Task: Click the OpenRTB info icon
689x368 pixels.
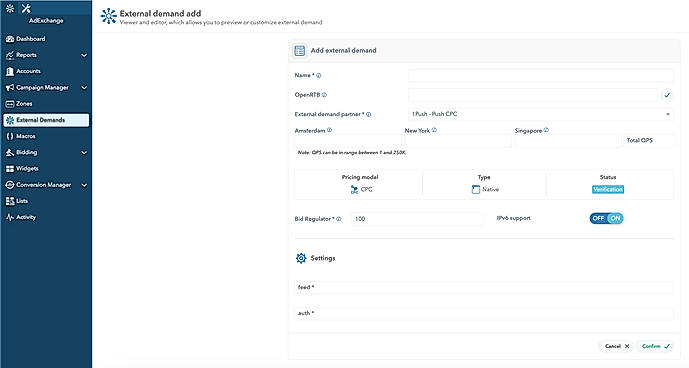Action: 324,95
